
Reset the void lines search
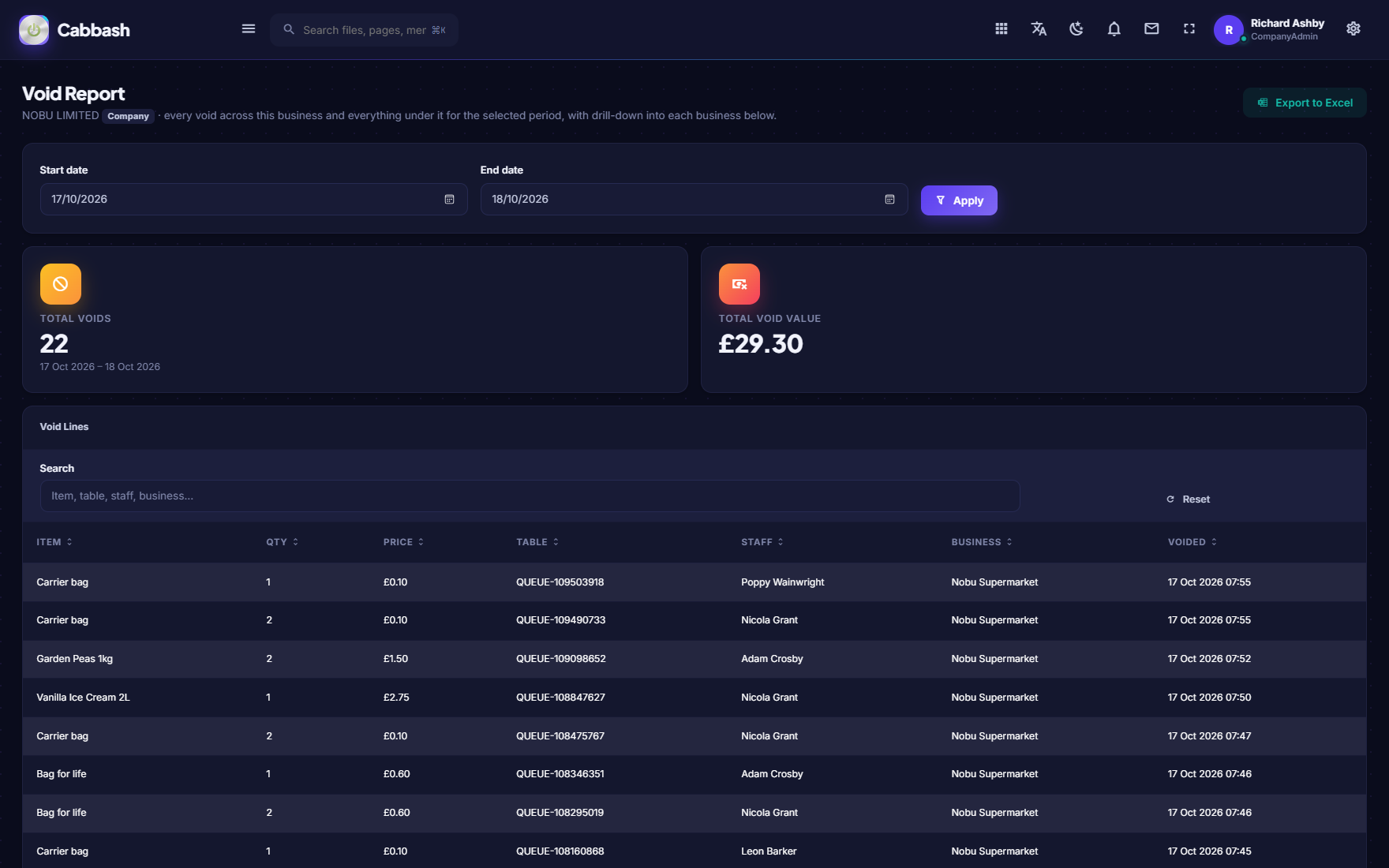(1189, 499)
